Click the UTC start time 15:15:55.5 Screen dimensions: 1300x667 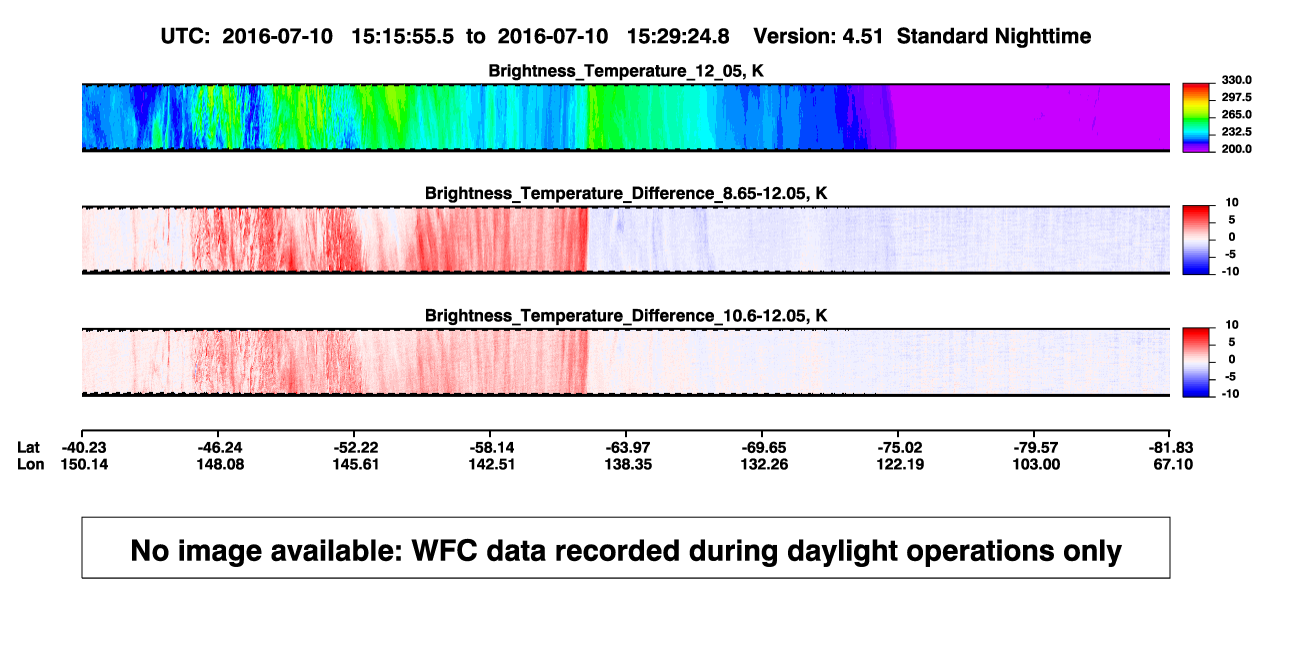pos(403,37)
